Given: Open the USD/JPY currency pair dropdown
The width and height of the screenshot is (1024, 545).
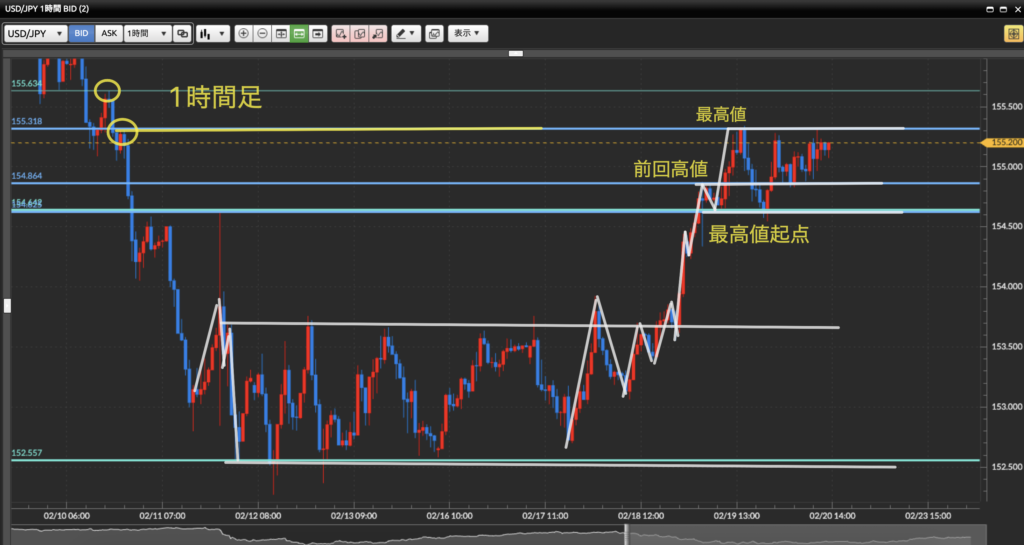Looking at the screenshot, I should pyautogui.click(x=35, y=33).
